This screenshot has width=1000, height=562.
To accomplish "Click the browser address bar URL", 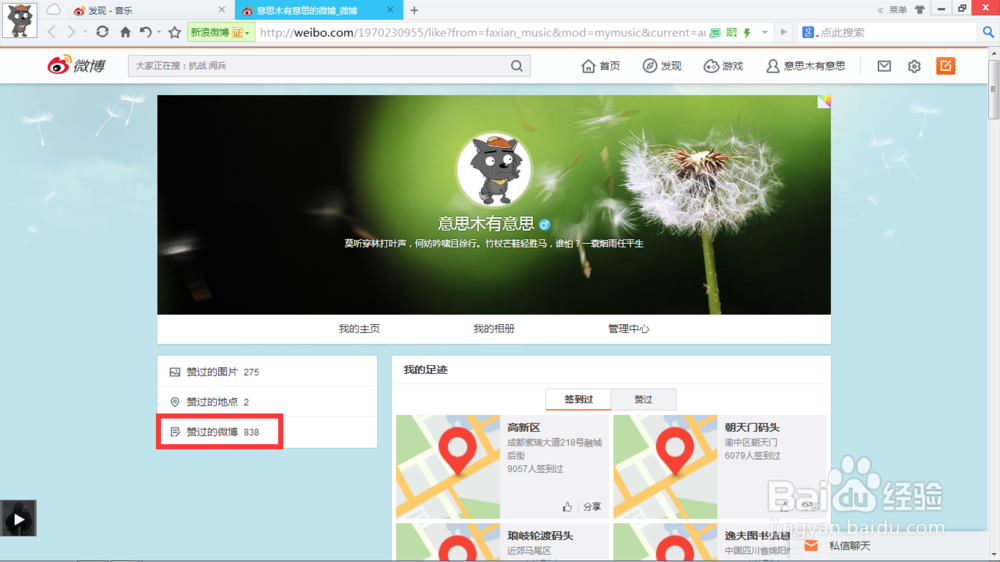I will [x=482, y=33].
